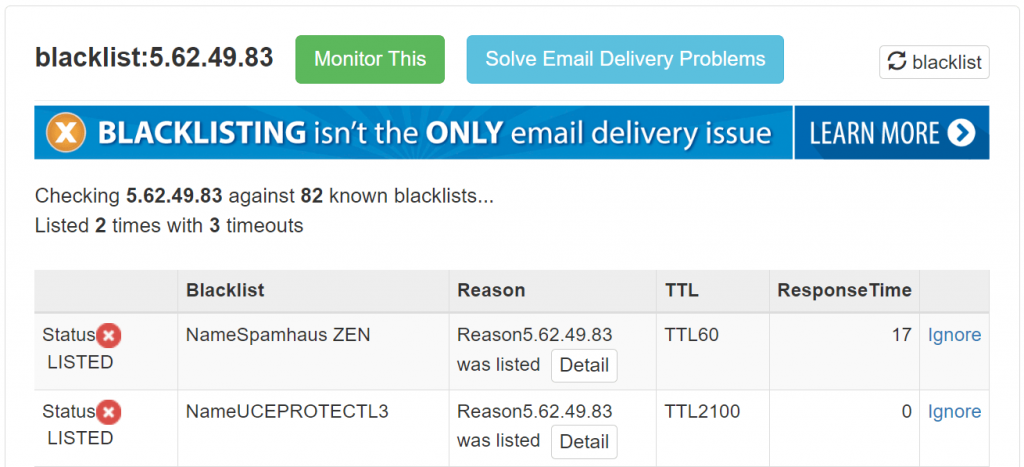1024x467 pixels.
Task: Sort by the Reason column header
Action: click(491, 290)
